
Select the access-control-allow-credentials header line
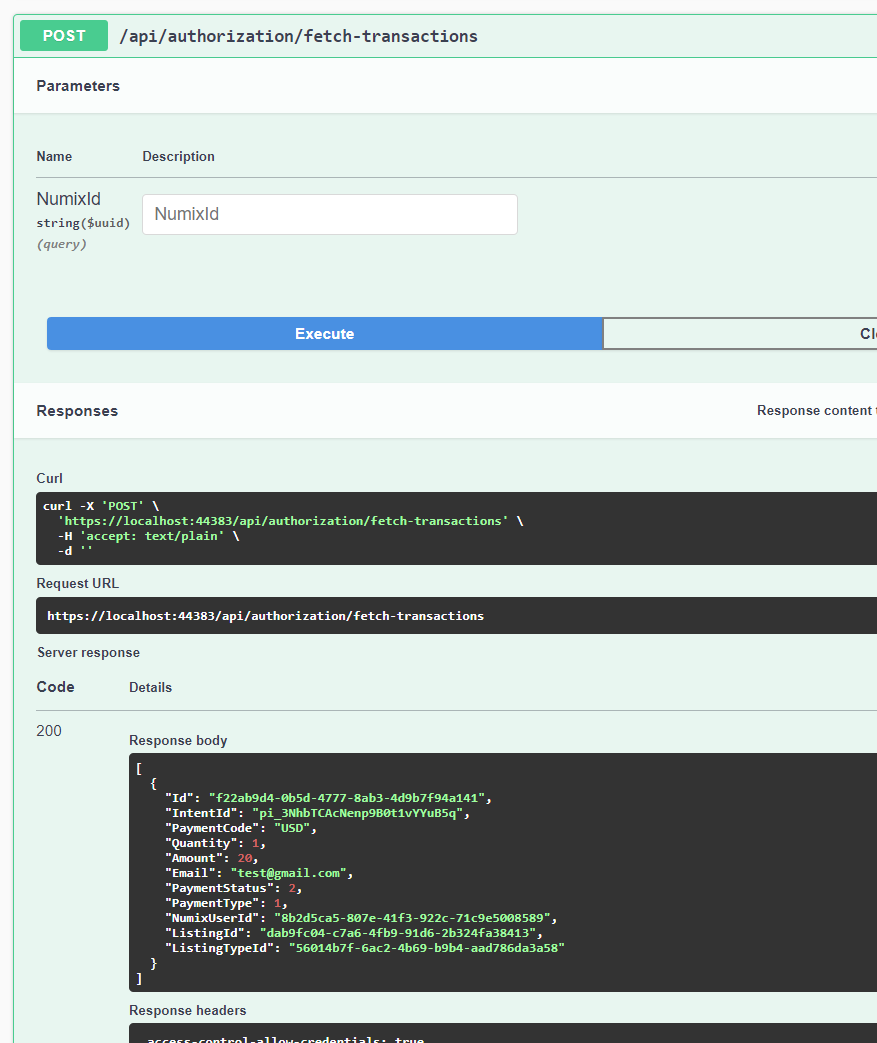pyautogui.click(x=285, y=1039)
